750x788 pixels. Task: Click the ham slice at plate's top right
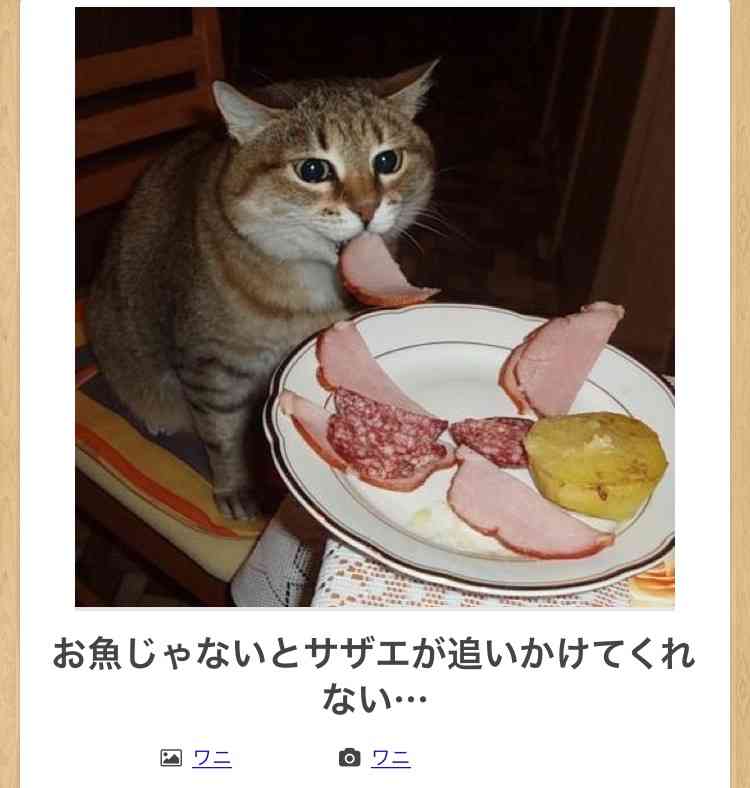click(x=560, y=359)
